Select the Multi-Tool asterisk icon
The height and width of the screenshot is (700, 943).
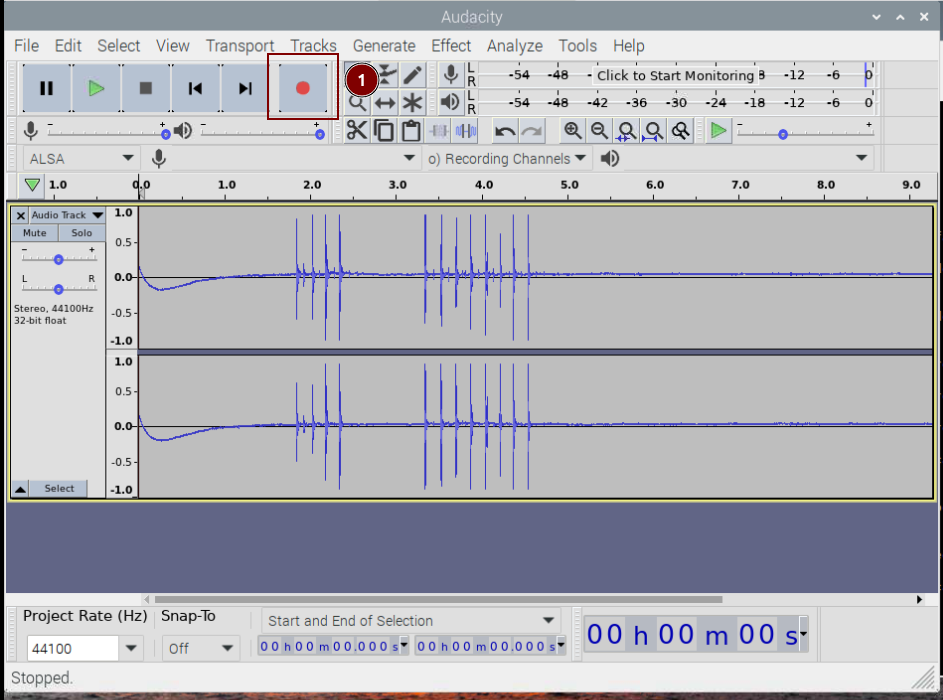pos(413,103)
